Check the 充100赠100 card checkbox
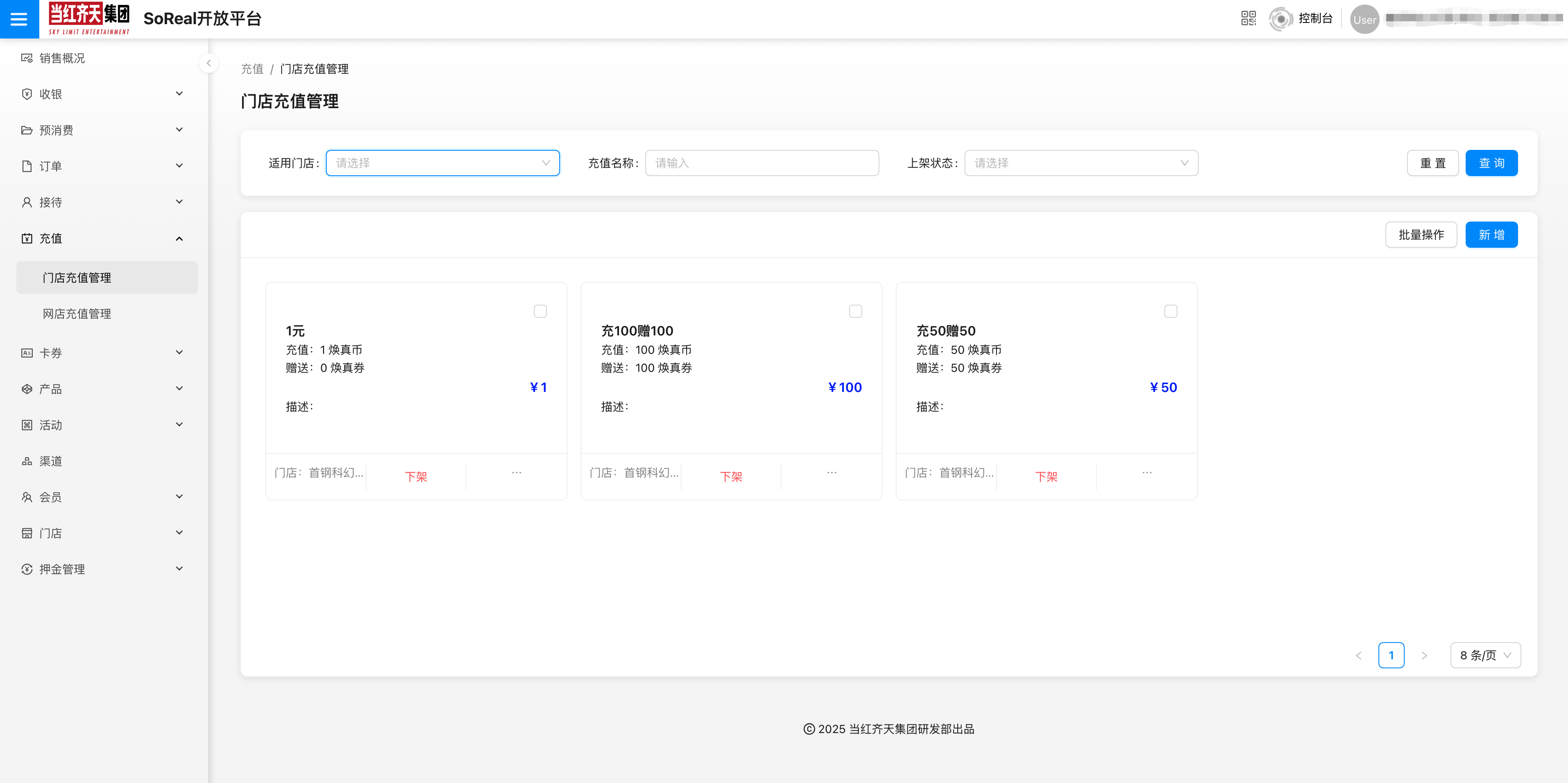1568x783 pixels. tap(855, 312)
